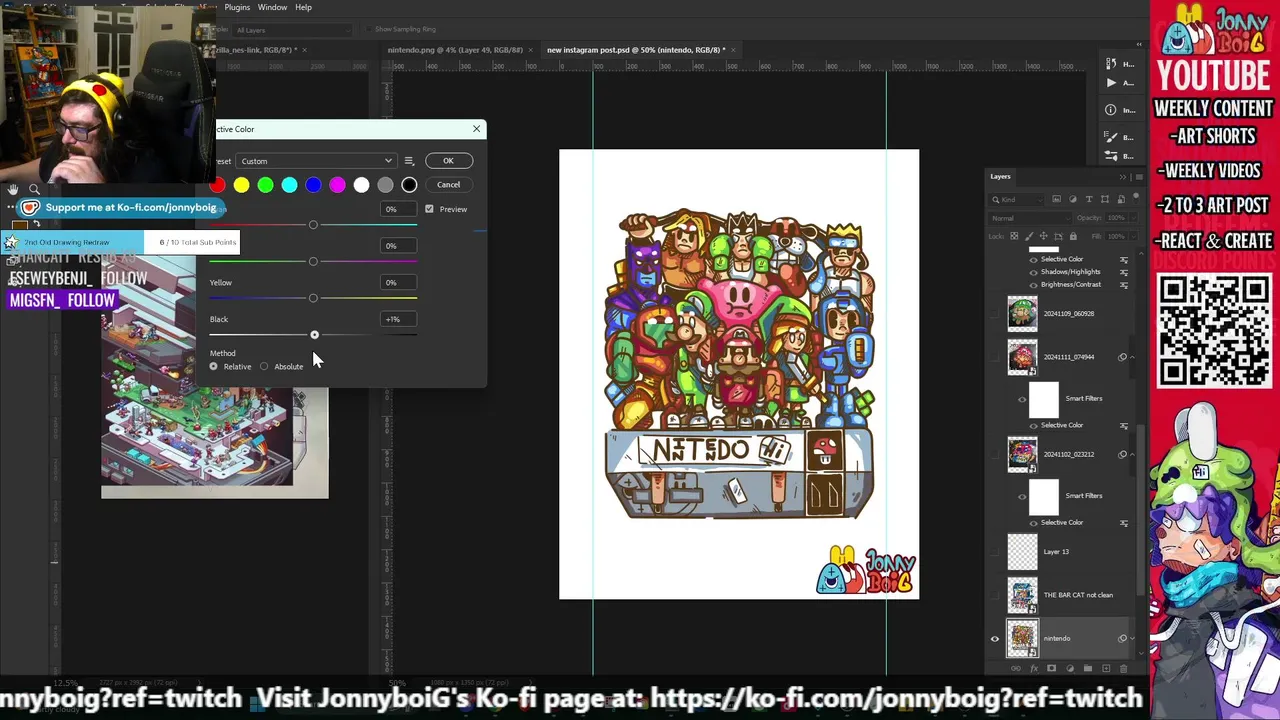Open Selective Color preset options menu icon
The image size is (1280, 720).
pyautogui.click(x=409, y=161)
